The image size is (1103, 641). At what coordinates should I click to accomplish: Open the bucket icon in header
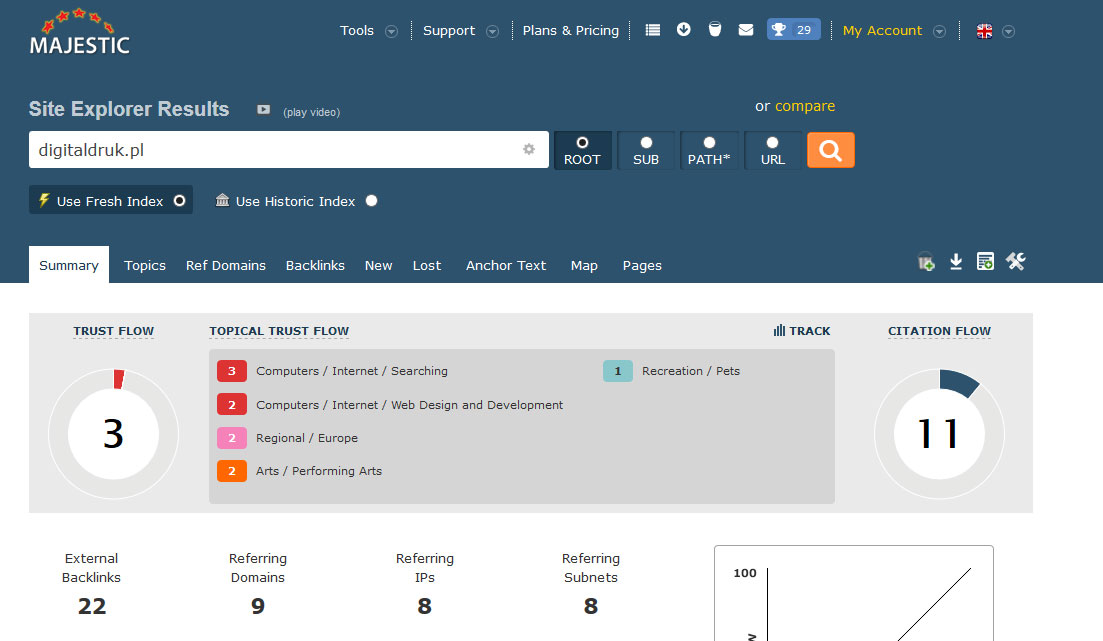(715, 30)
